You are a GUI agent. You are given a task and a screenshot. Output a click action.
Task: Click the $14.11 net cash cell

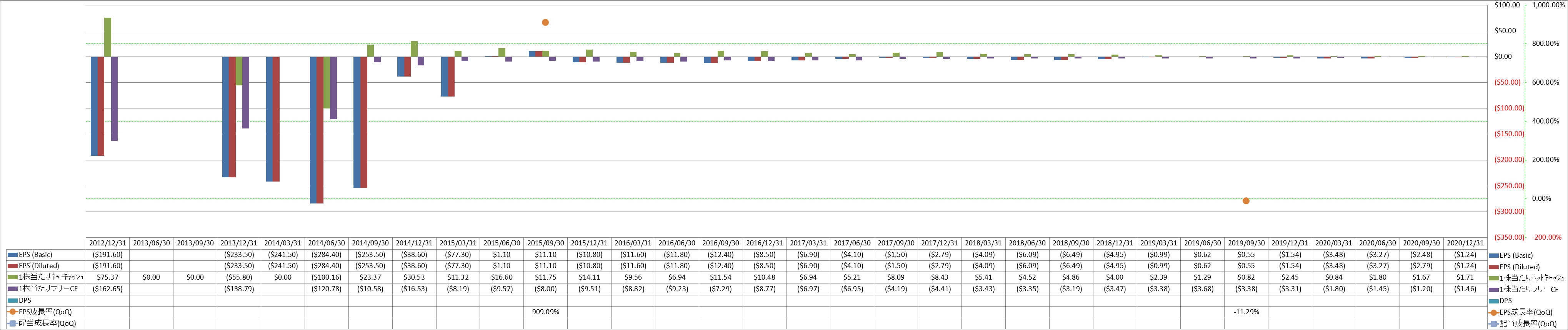click(x=589, y=277)
